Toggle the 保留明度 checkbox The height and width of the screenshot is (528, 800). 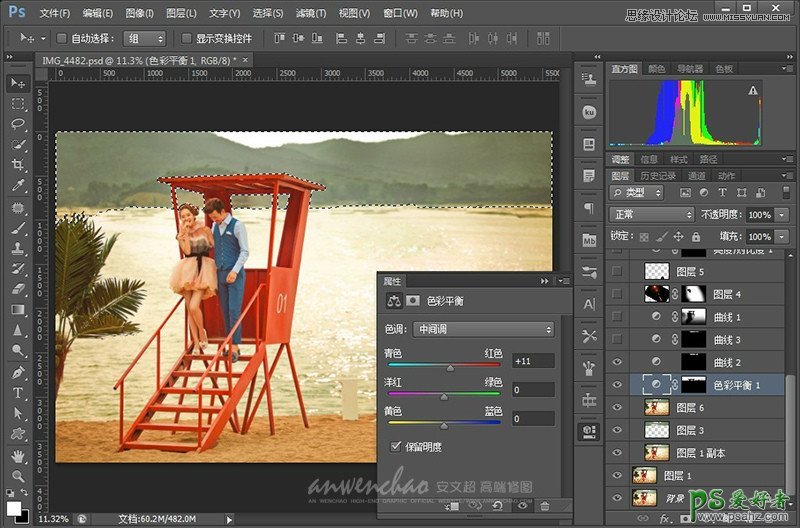click(397, 447)
